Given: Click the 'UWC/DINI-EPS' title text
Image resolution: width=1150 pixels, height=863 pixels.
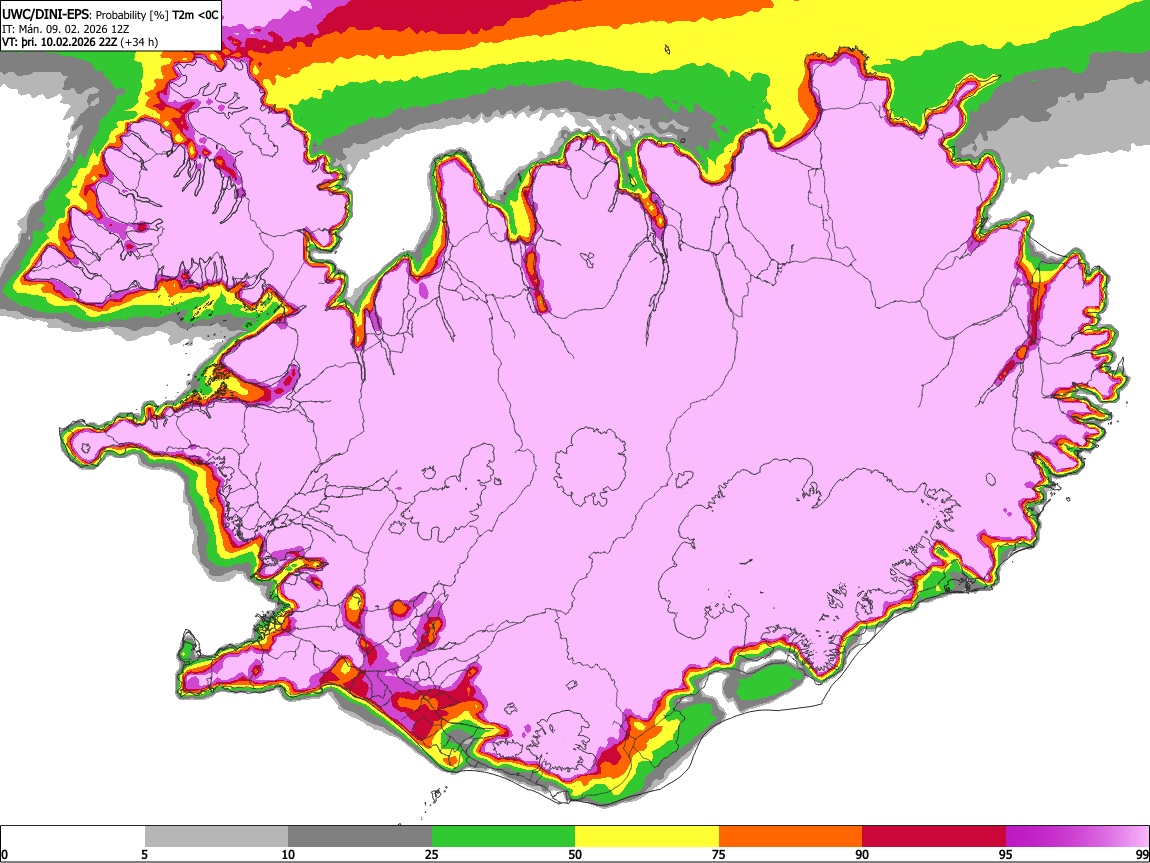Looking at the screenshot, I should (47, 15).
